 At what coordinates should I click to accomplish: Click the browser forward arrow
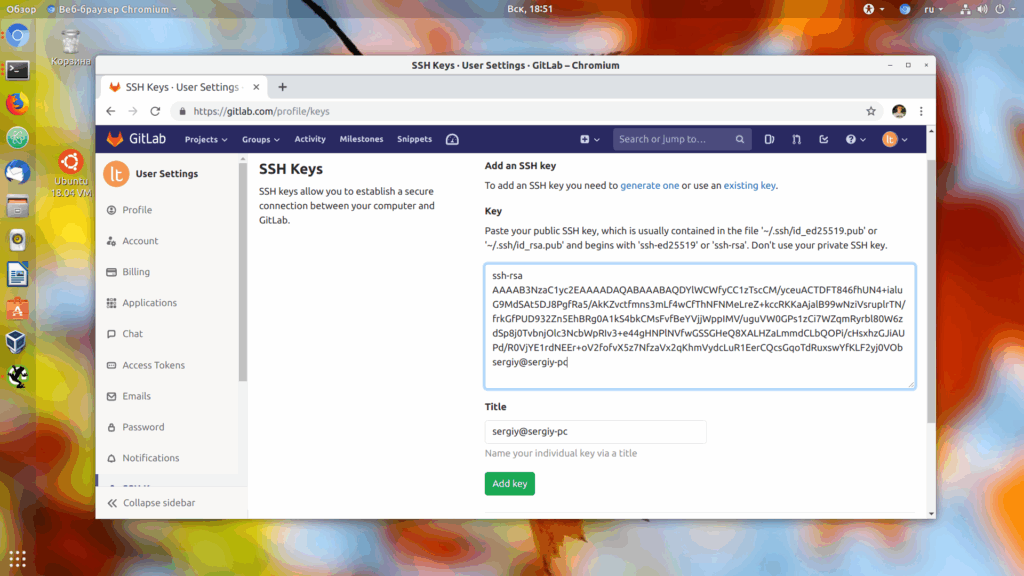coord(133,111)
